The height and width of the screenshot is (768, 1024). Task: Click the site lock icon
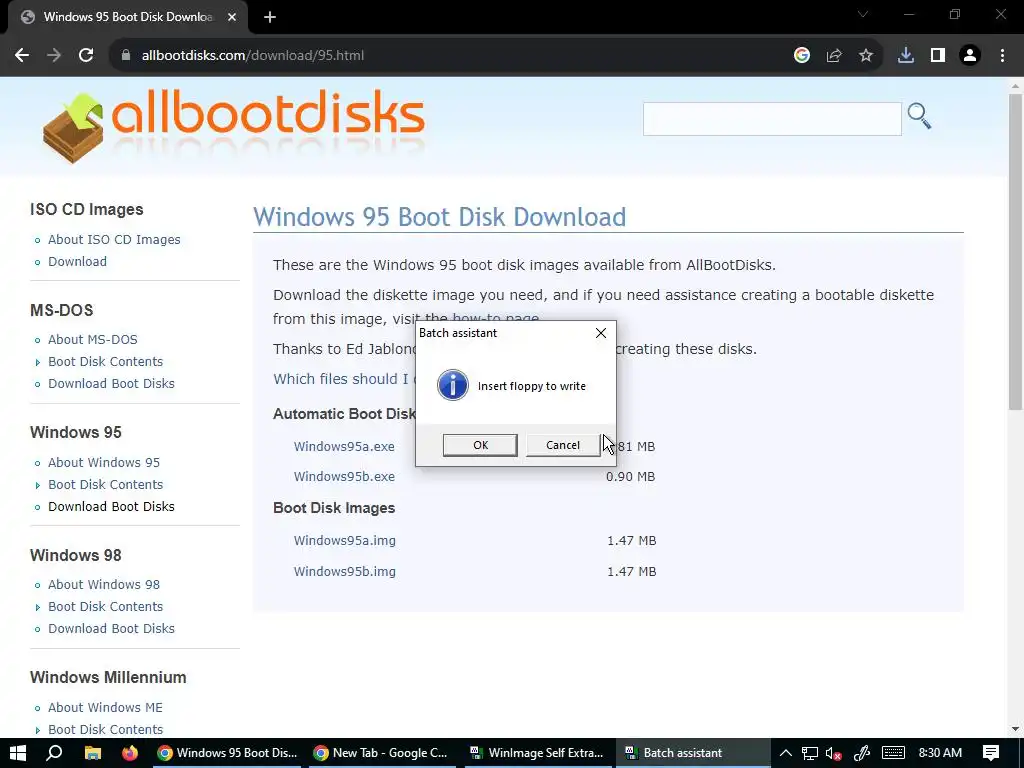coord(126,56)
